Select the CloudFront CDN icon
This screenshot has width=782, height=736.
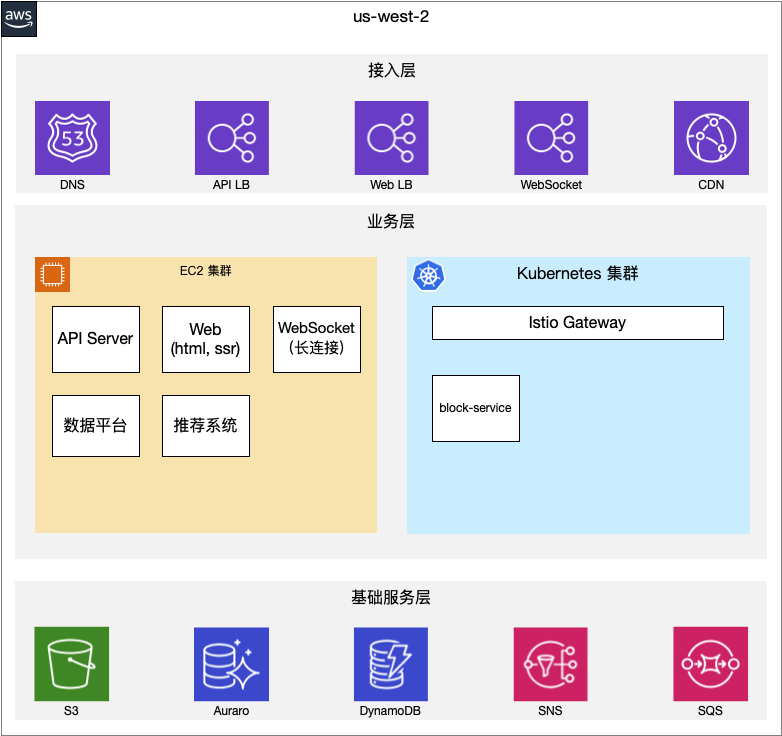click(711, 138)
